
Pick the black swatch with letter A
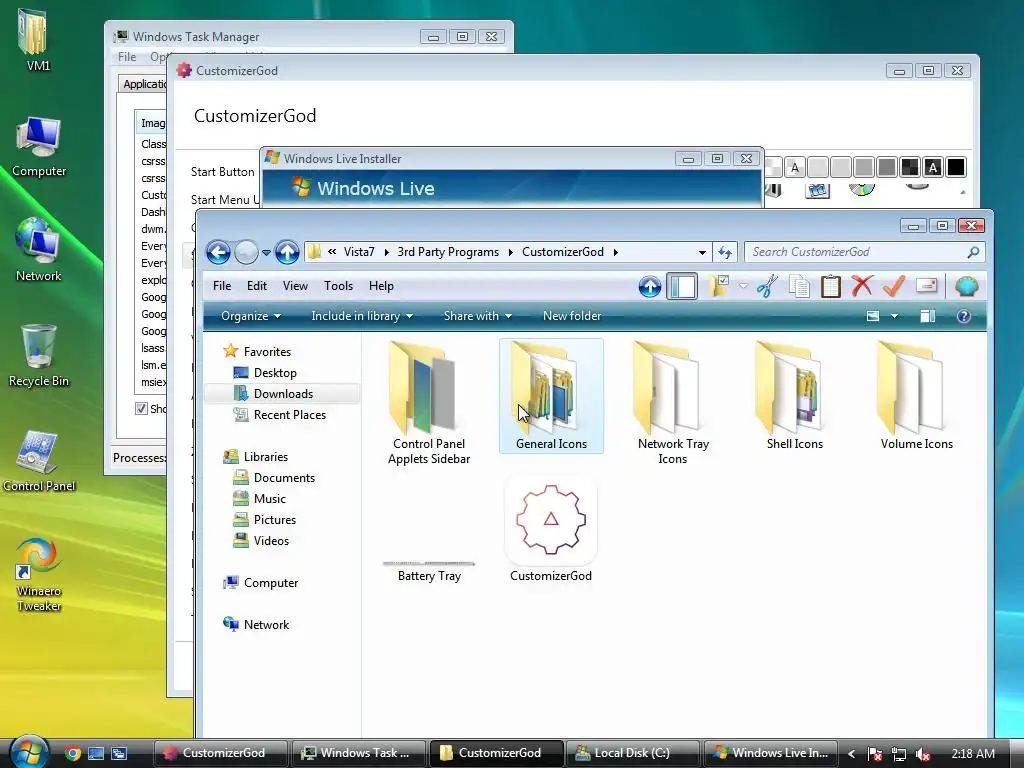pyautogui.click(x=933, y=168)
